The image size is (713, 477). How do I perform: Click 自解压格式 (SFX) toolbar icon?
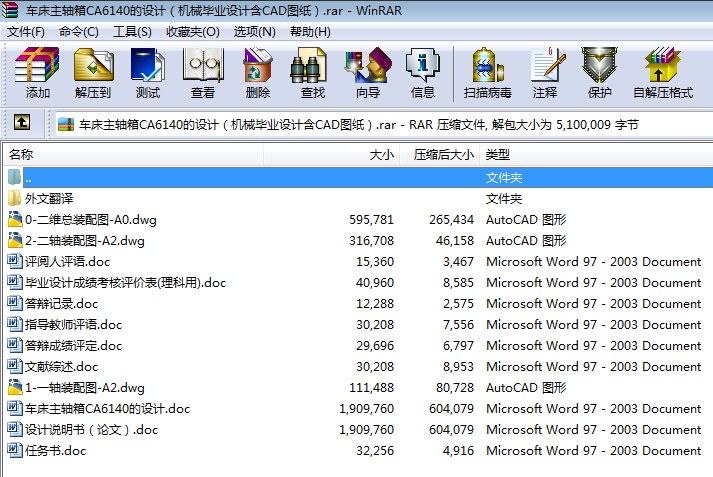pyautogui.click(x=662, y=65)
